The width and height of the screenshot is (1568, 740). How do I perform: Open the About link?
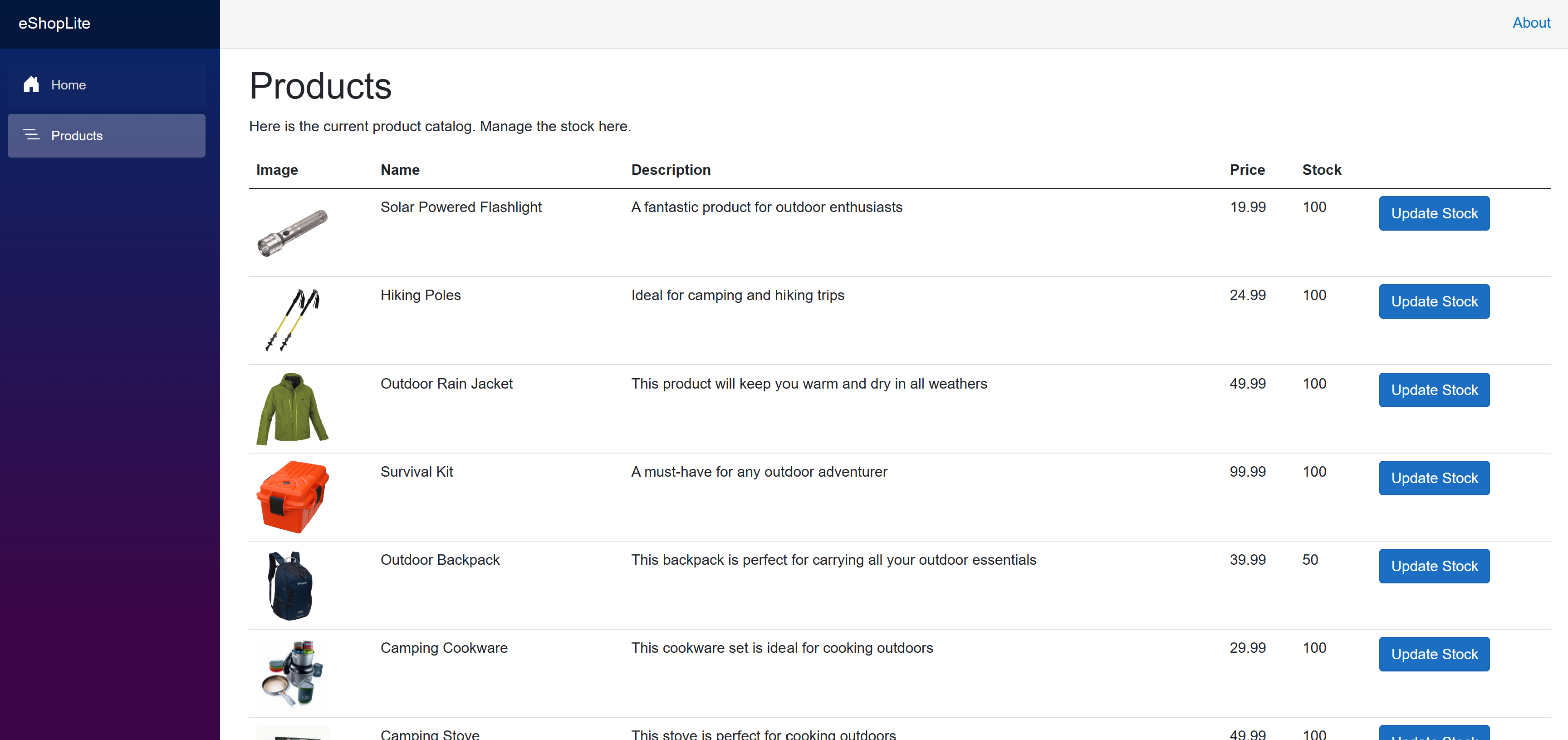point(1531,23)
